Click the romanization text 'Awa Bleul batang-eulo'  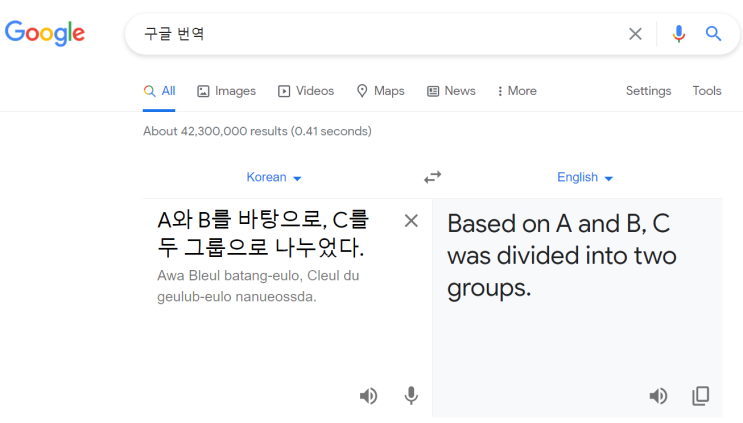[229, 276]
